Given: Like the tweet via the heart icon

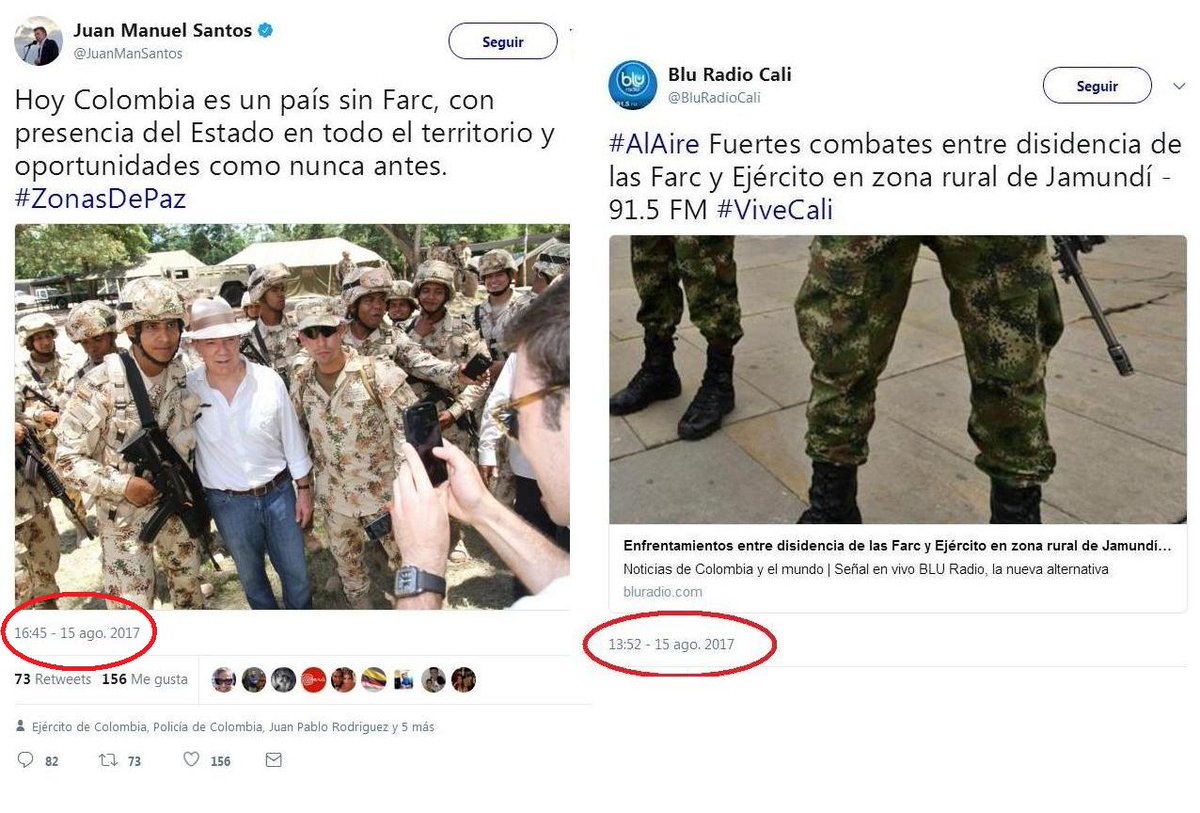Looking at the screenshot, I should [191, 761].
